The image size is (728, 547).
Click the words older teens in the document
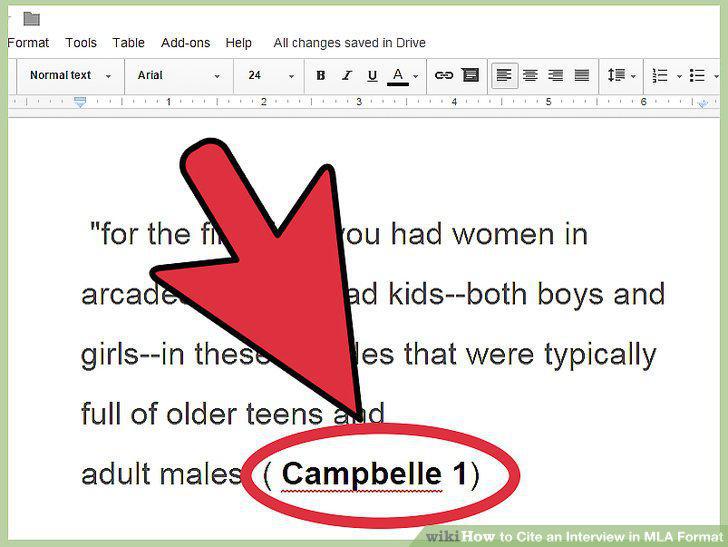point(244,414)
